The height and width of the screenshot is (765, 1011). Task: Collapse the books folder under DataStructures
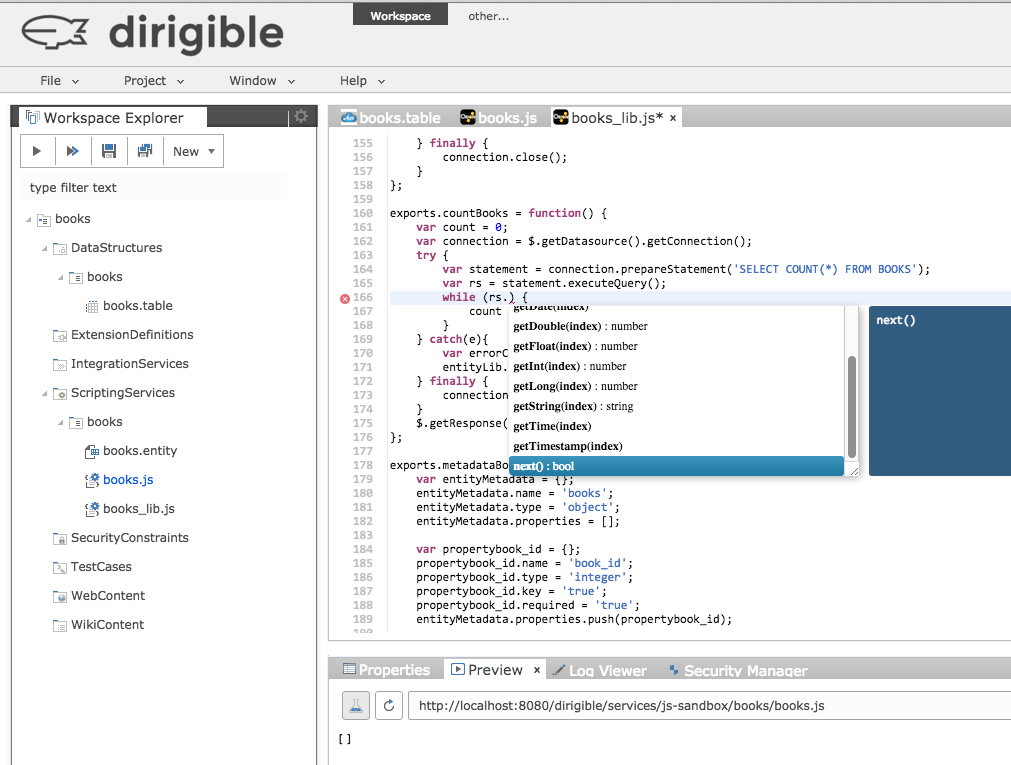coord(61,278)
